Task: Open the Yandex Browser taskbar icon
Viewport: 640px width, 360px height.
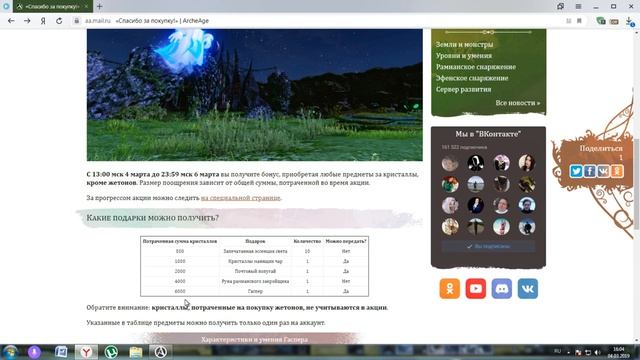Action: 86,352
